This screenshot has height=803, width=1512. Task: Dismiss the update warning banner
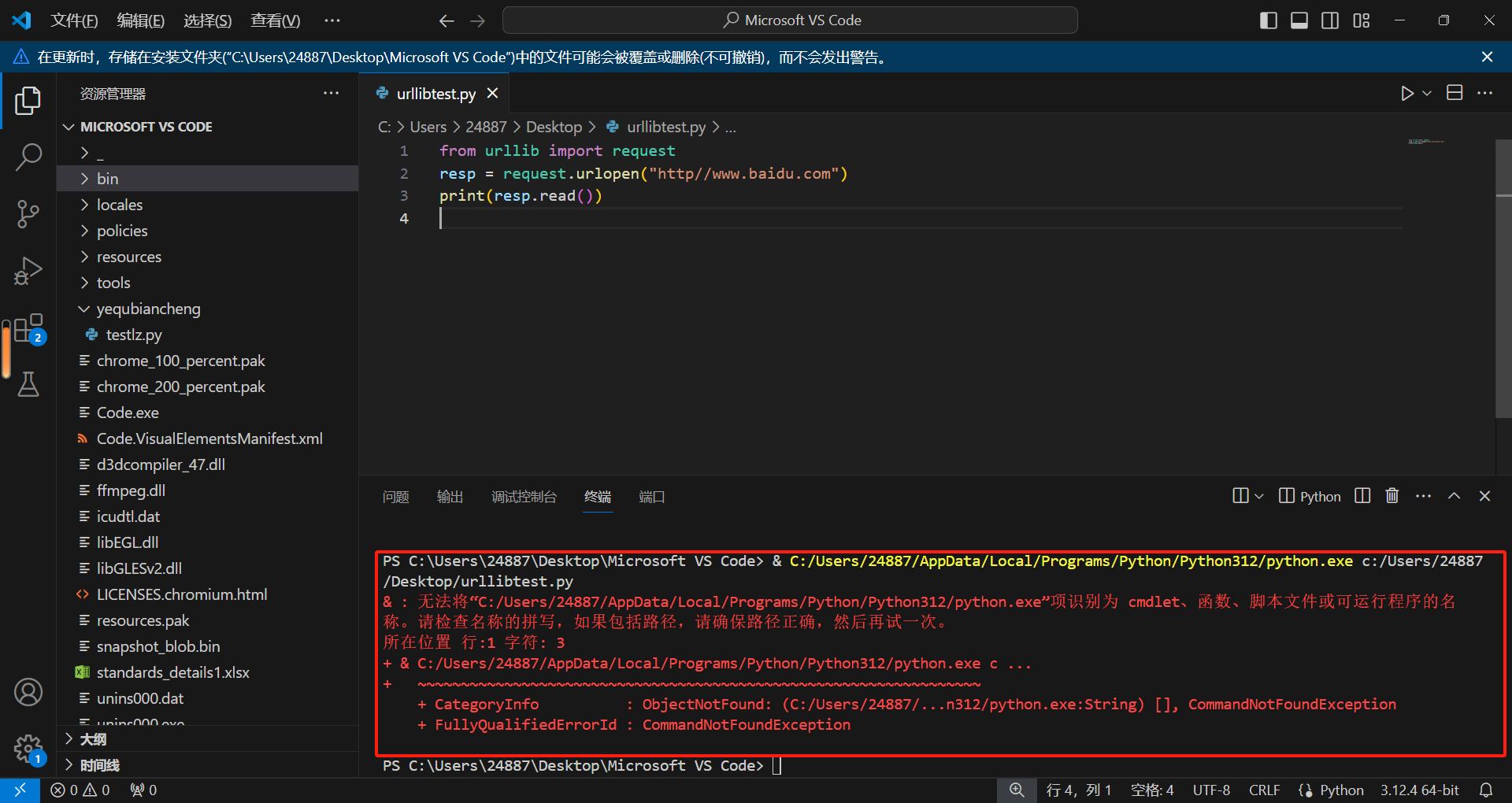(x=1487, y=57)
